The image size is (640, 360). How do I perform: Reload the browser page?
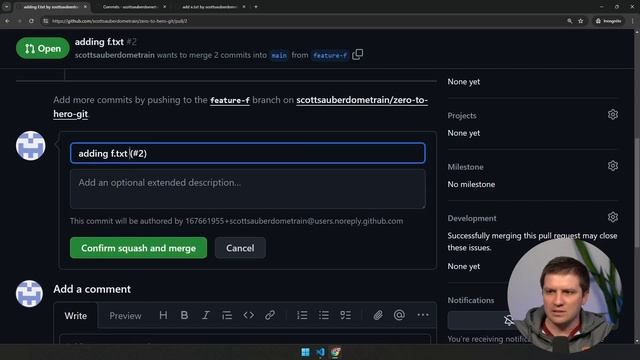pyautogui.click(x=31, y=21)
